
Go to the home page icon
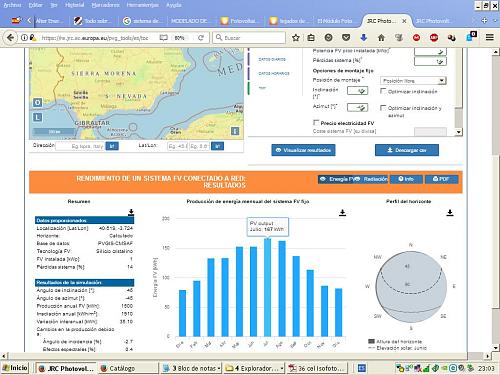[381, 38]
